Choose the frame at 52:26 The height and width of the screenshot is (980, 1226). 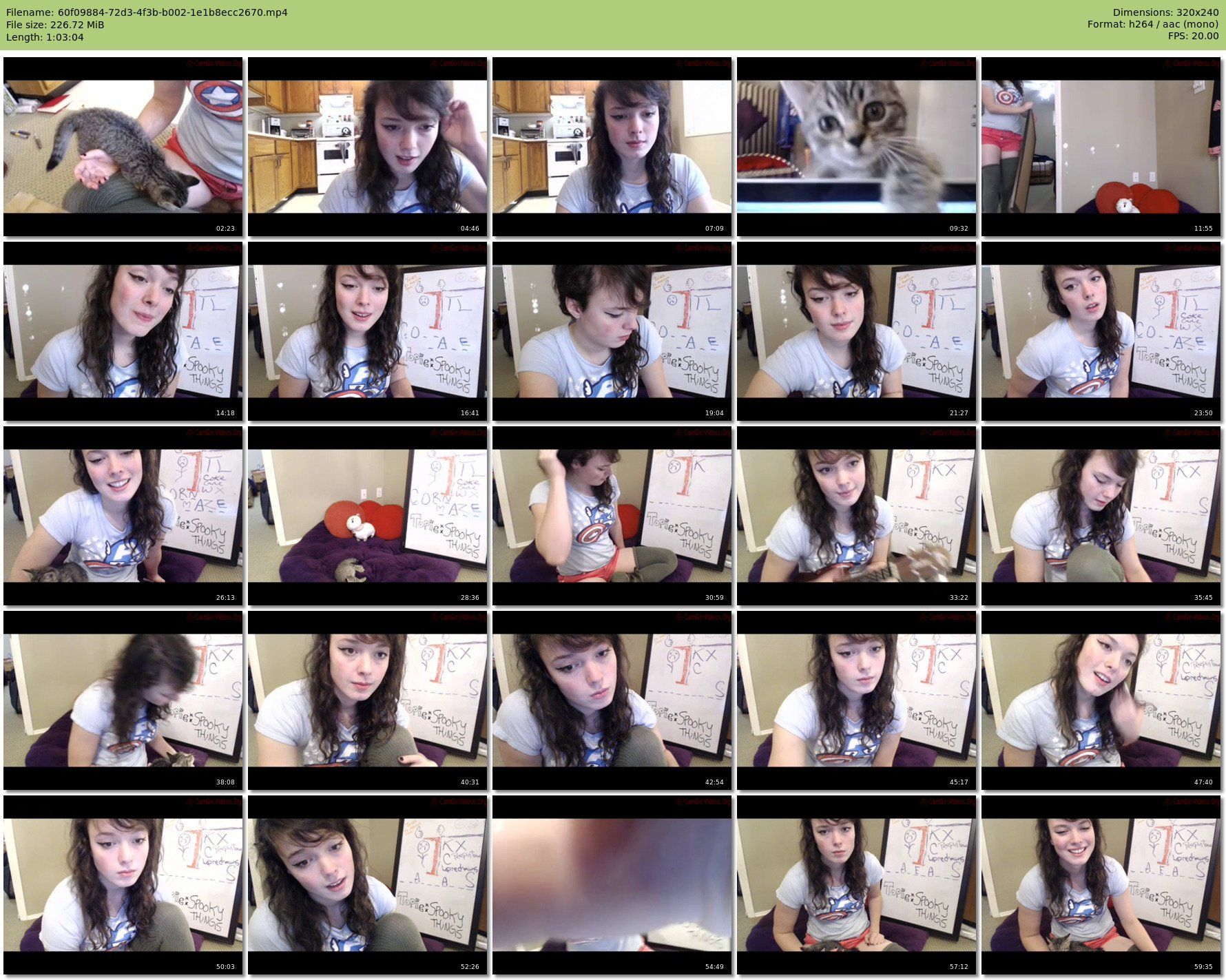368,885
